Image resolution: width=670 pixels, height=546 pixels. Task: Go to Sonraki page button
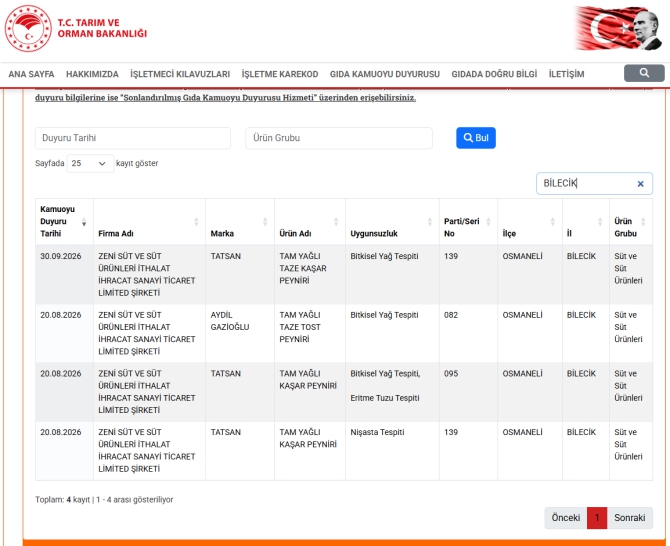point(629,518)
